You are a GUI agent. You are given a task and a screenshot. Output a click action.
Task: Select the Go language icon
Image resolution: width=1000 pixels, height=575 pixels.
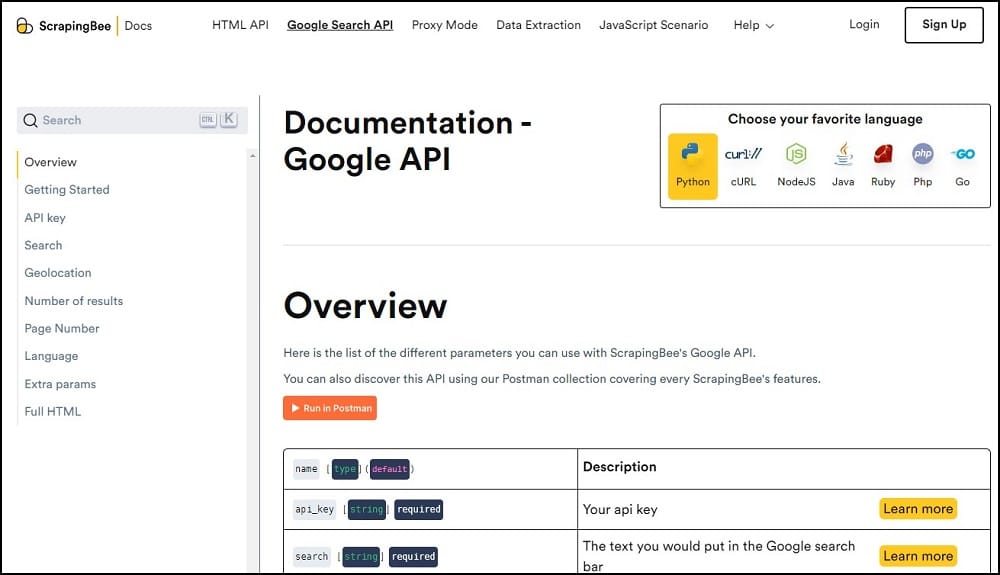[x=962, y=166]
